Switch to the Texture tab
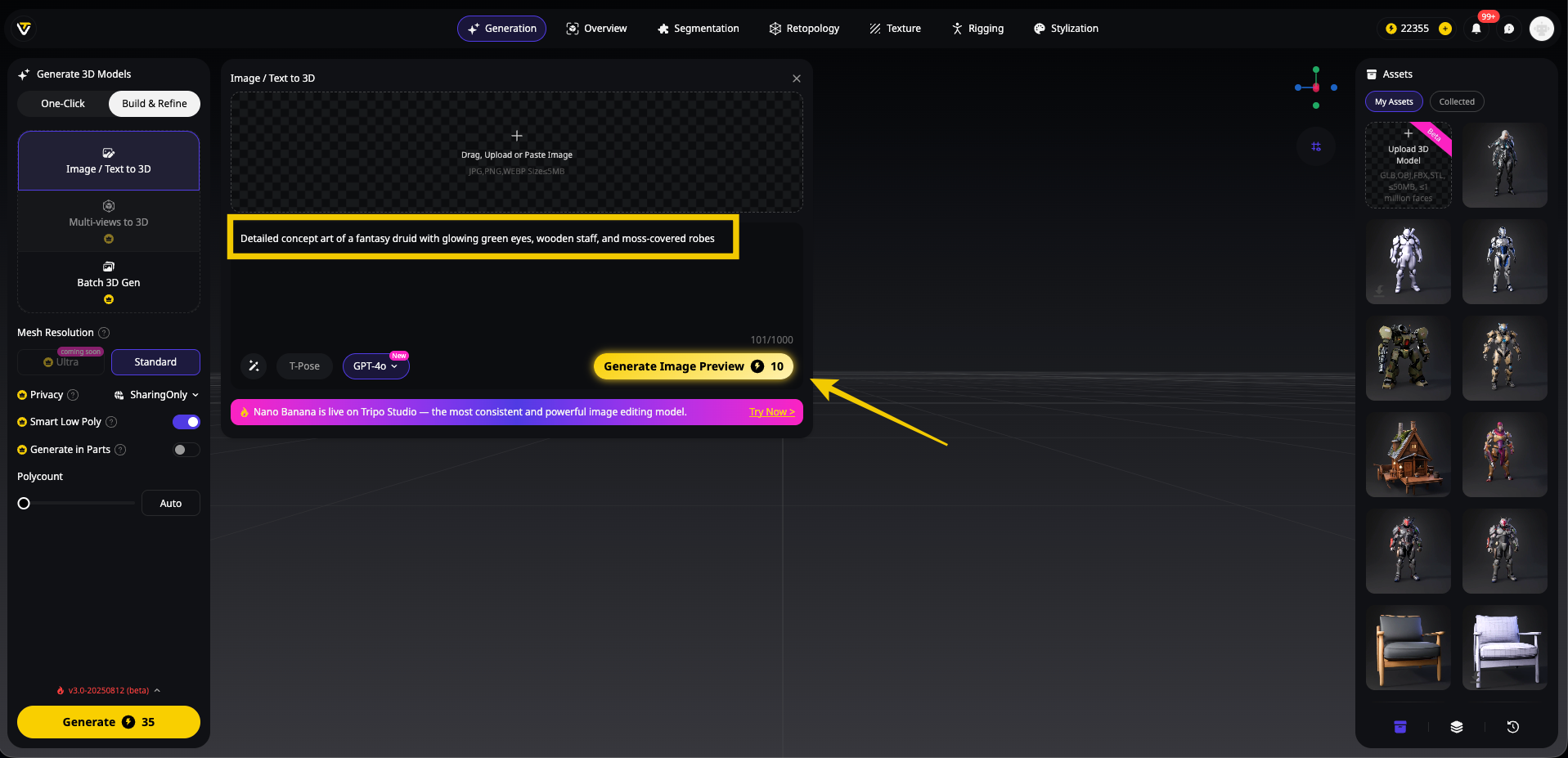The width and height of the screenshot is (1568, 758). pos(895,29)
